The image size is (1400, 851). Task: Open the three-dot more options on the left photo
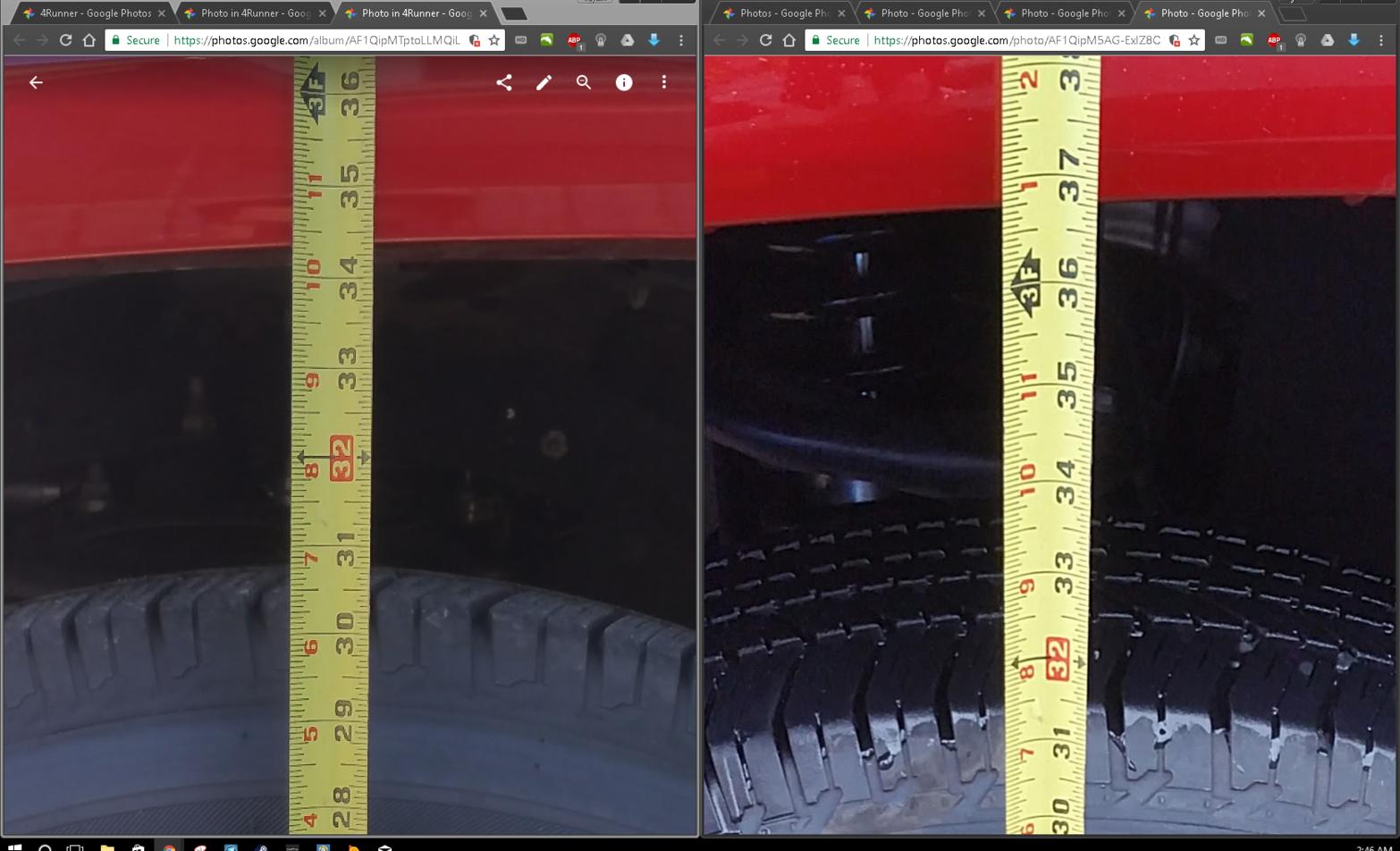(x=663, y=82)
